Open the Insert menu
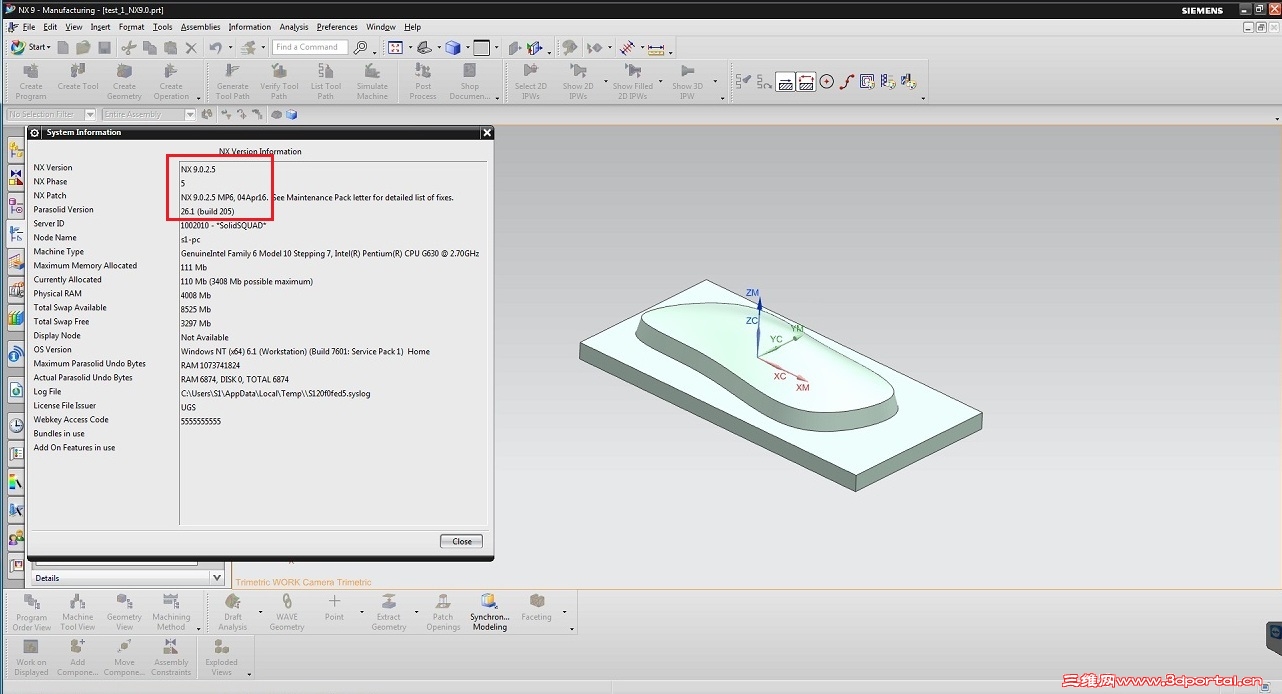Screen dimensions: 1282x694 [x=100, y=27]
